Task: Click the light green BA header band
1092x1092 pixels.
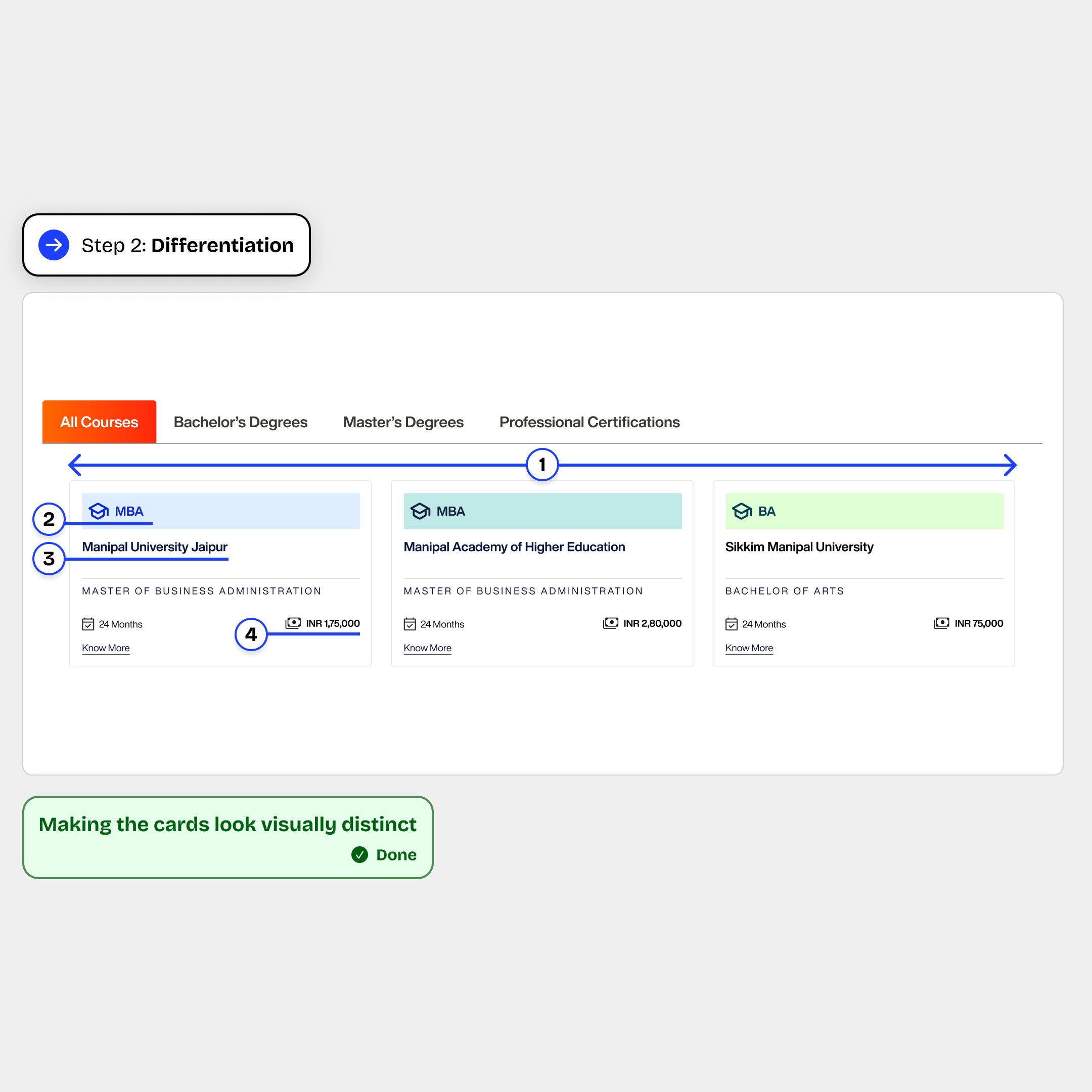Action: 864,511
